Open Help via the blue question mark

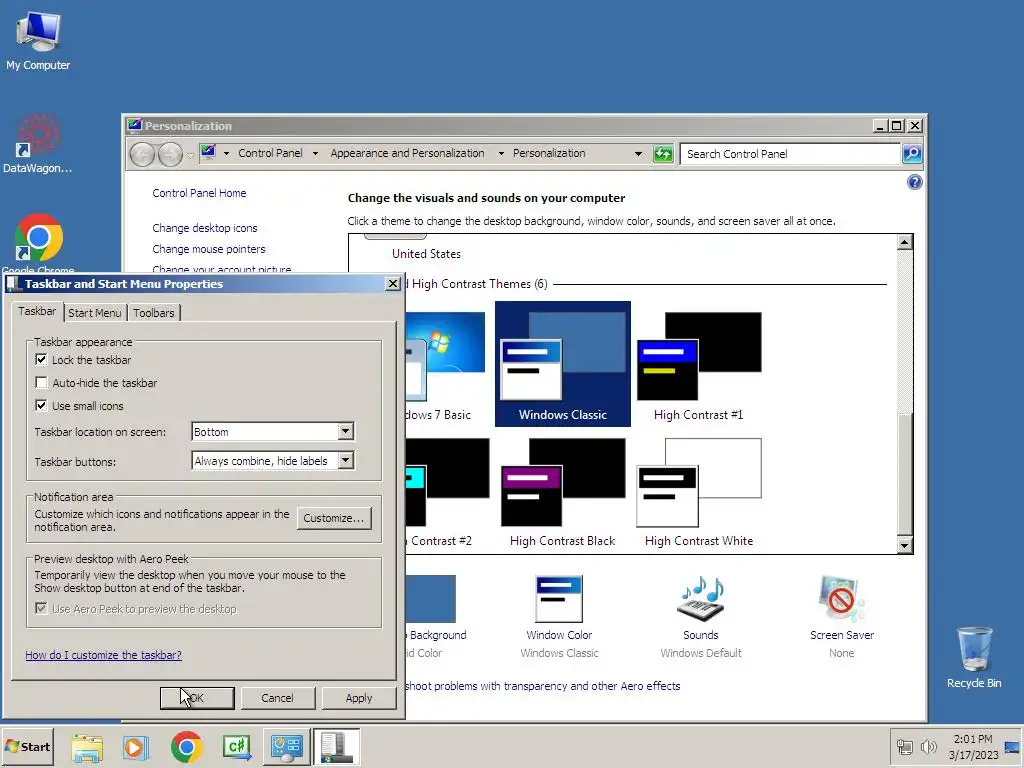(x=914, y=182)
